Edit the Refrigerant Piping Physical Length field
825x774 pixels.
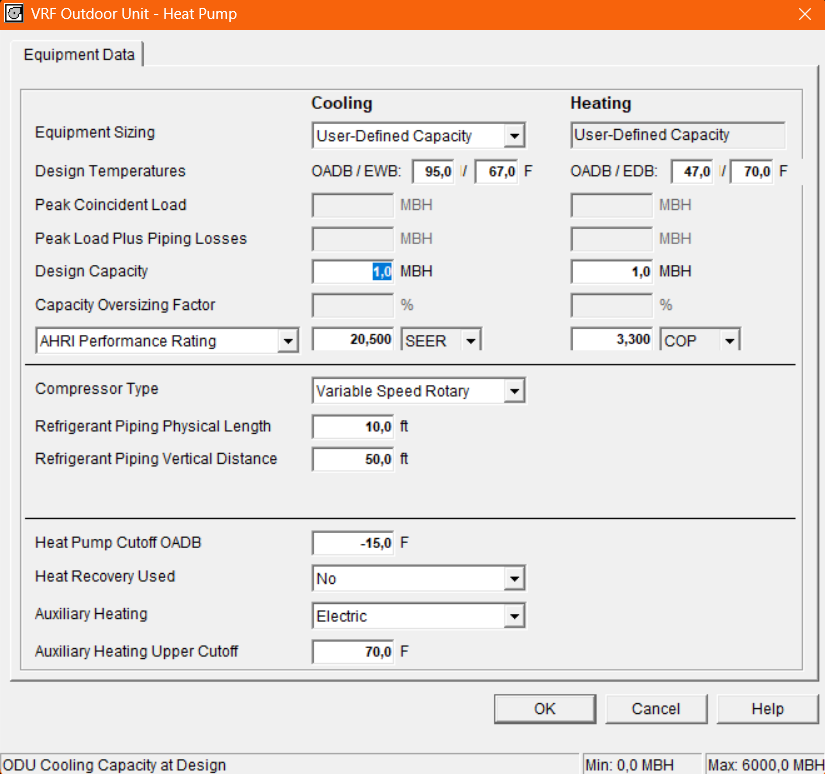pos(353,427)
